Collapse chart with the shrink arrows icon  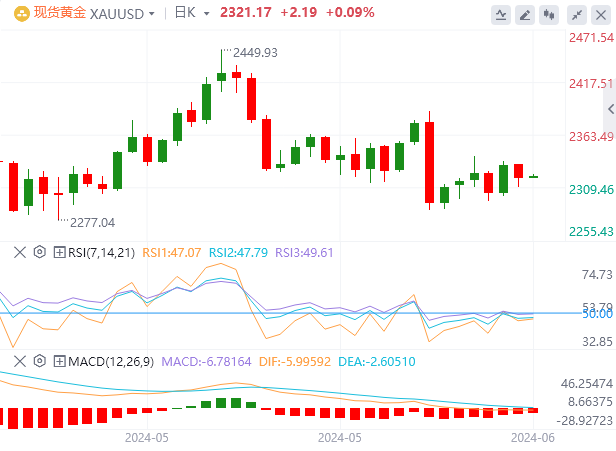[575, 15]
